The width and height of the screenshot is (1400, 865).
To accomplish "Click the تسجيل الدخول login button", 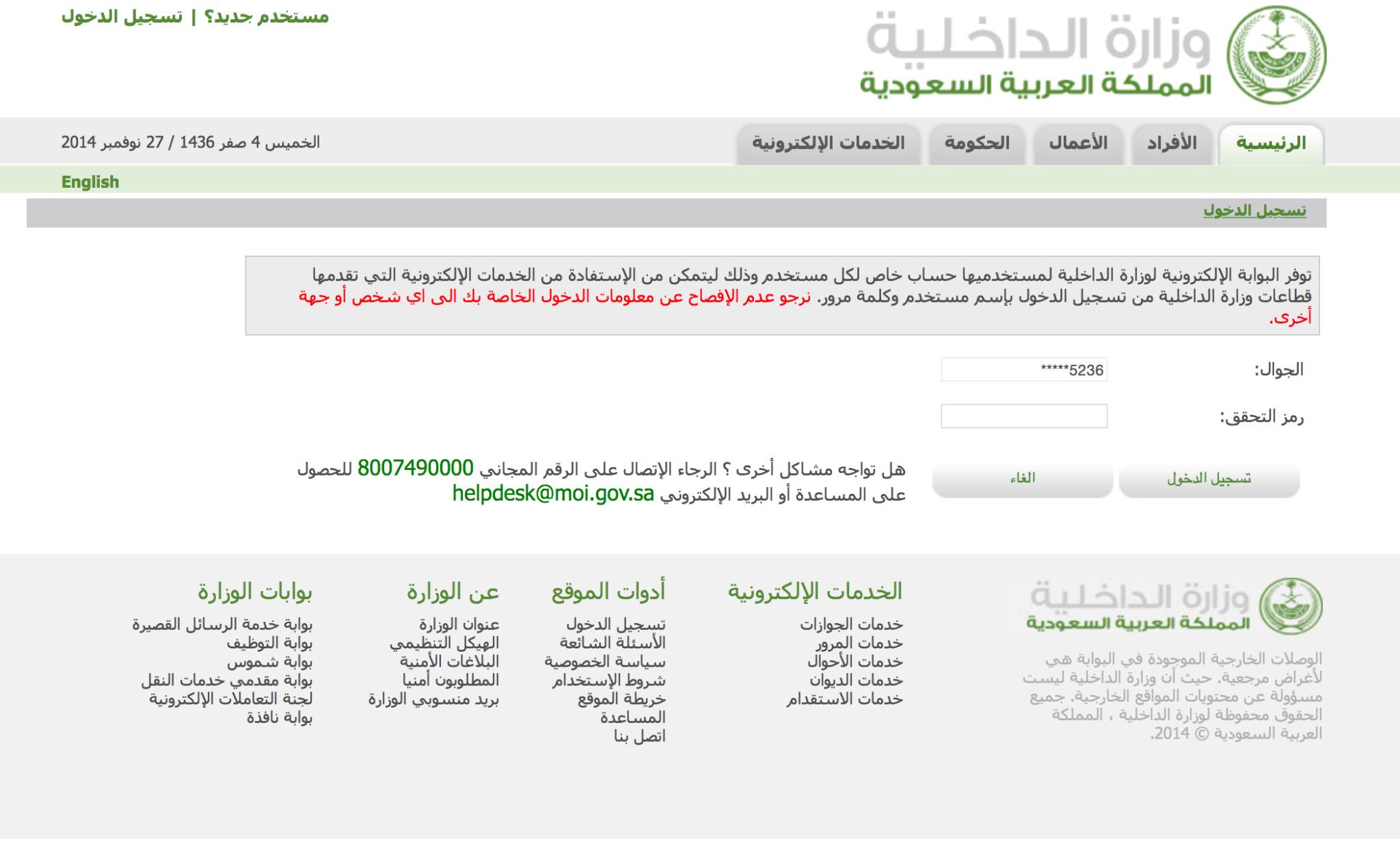I will coord(1209,478).
